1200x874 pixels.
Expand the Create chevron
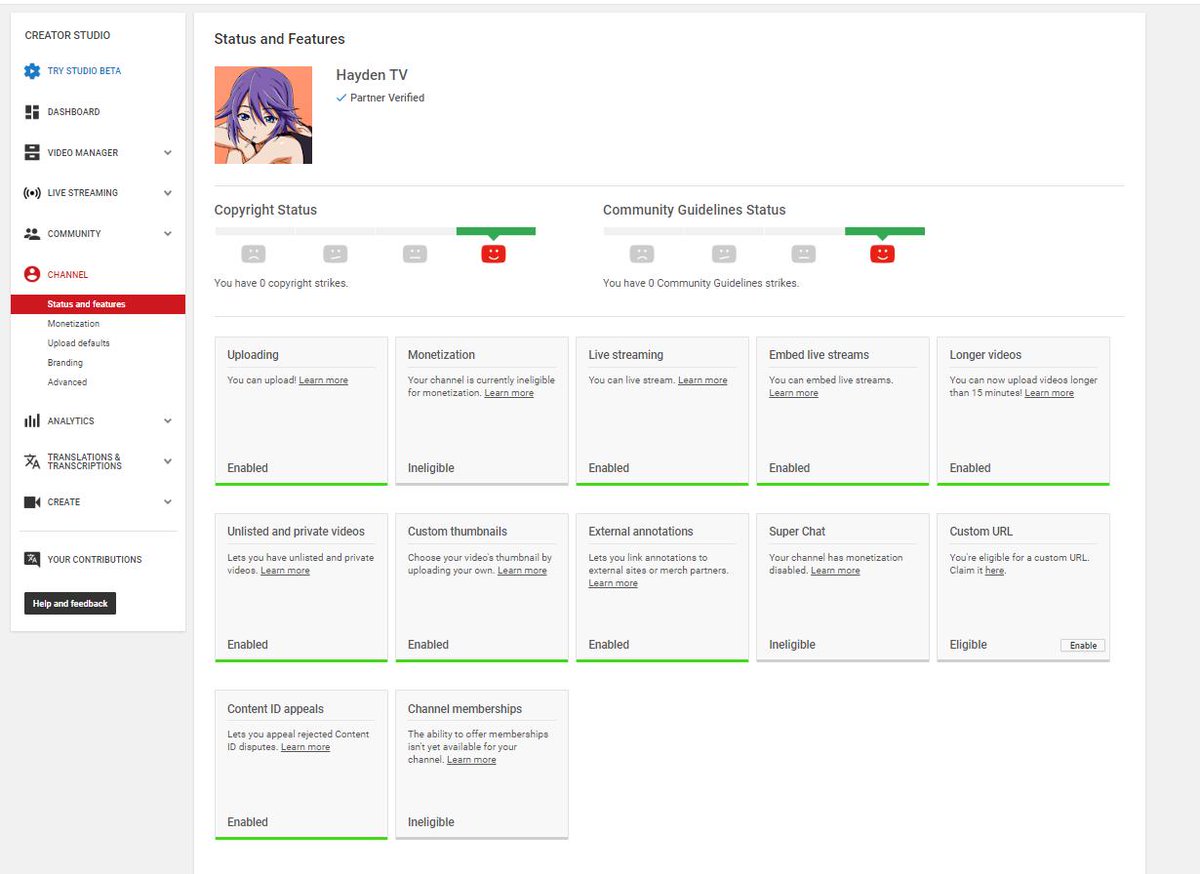(168, 502)
